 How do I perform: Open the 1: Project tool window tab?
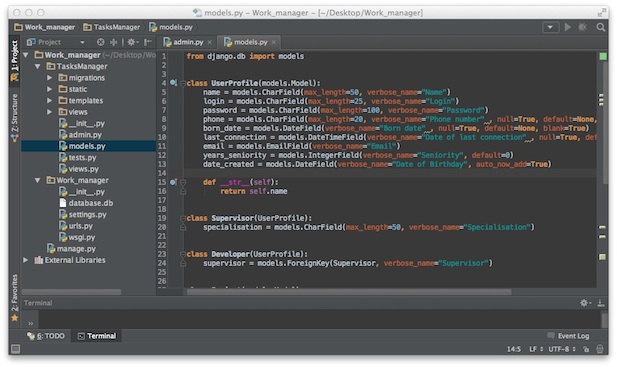(15, 61)
